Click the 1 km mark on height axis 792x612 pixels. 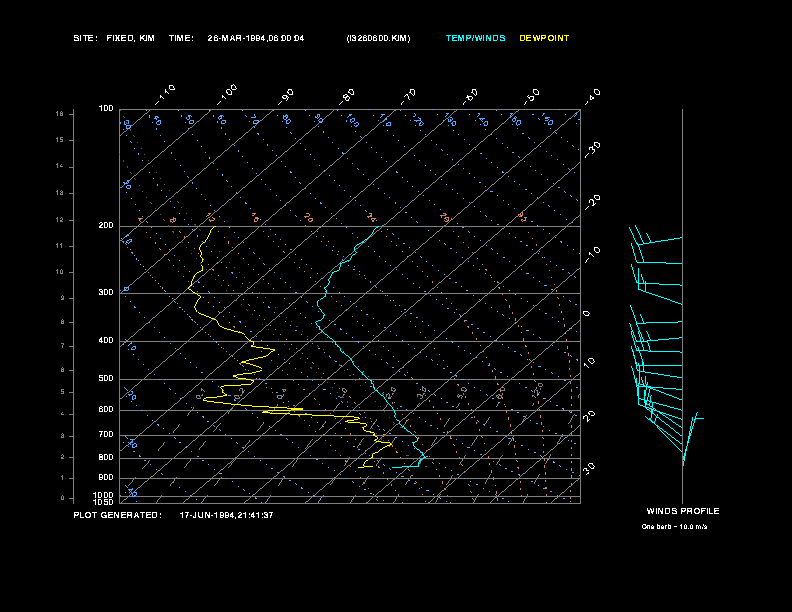(x=63, y=478)
